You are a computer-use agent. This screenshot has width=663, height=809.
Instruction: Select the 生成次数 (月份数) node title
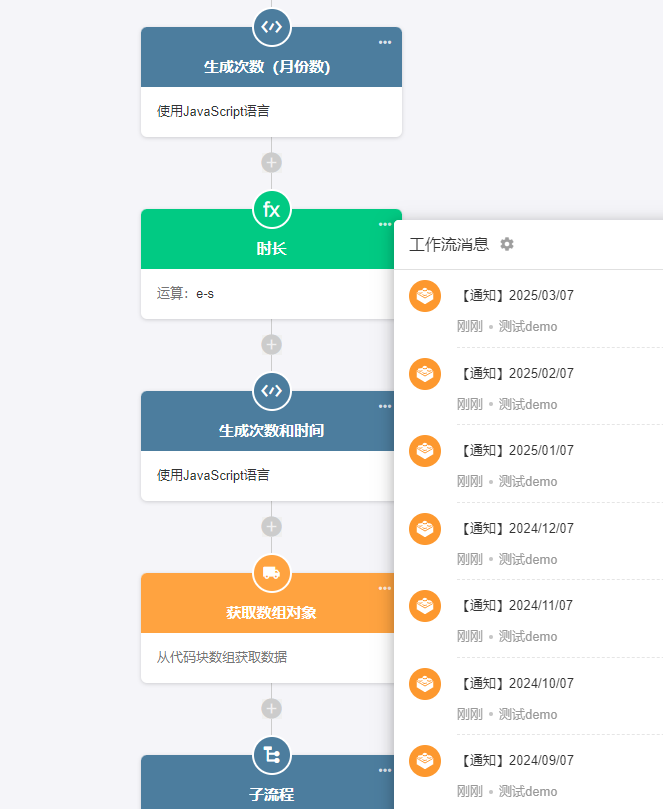click(267, 67)
